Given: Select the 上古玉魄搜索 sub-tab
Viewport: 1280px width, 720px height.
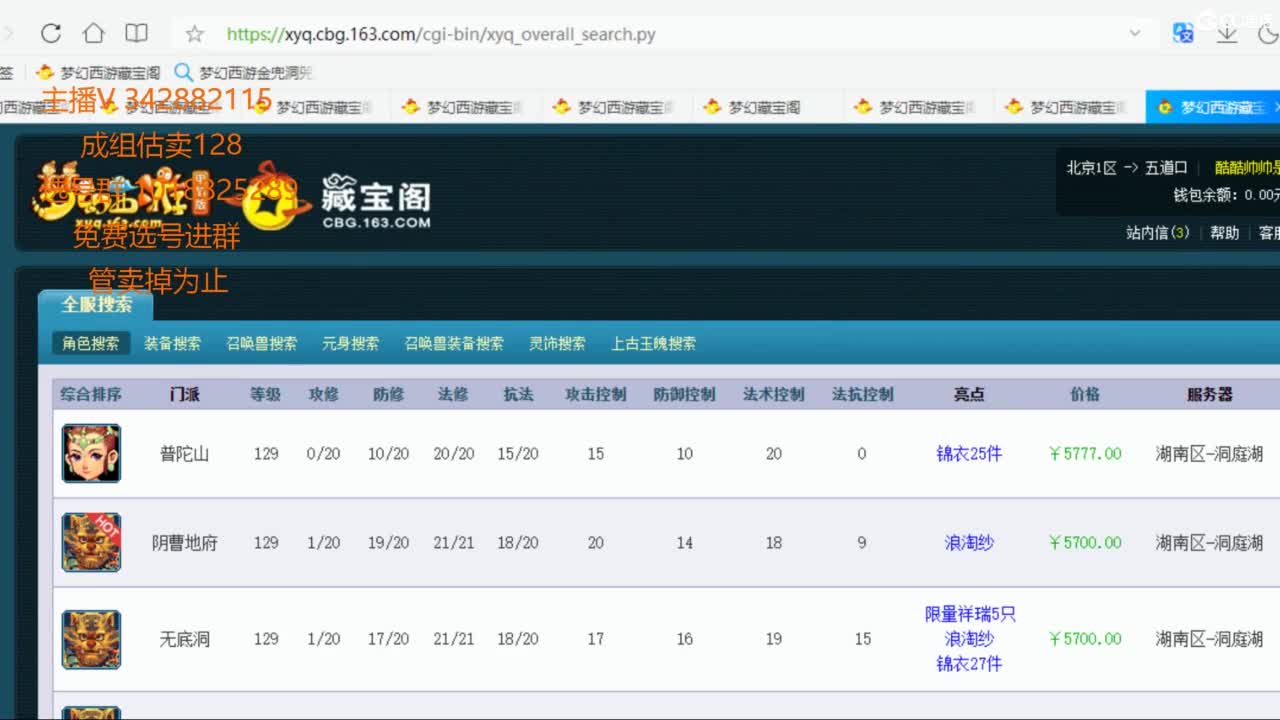Looking at the screenshot, I should click(653, 343).
